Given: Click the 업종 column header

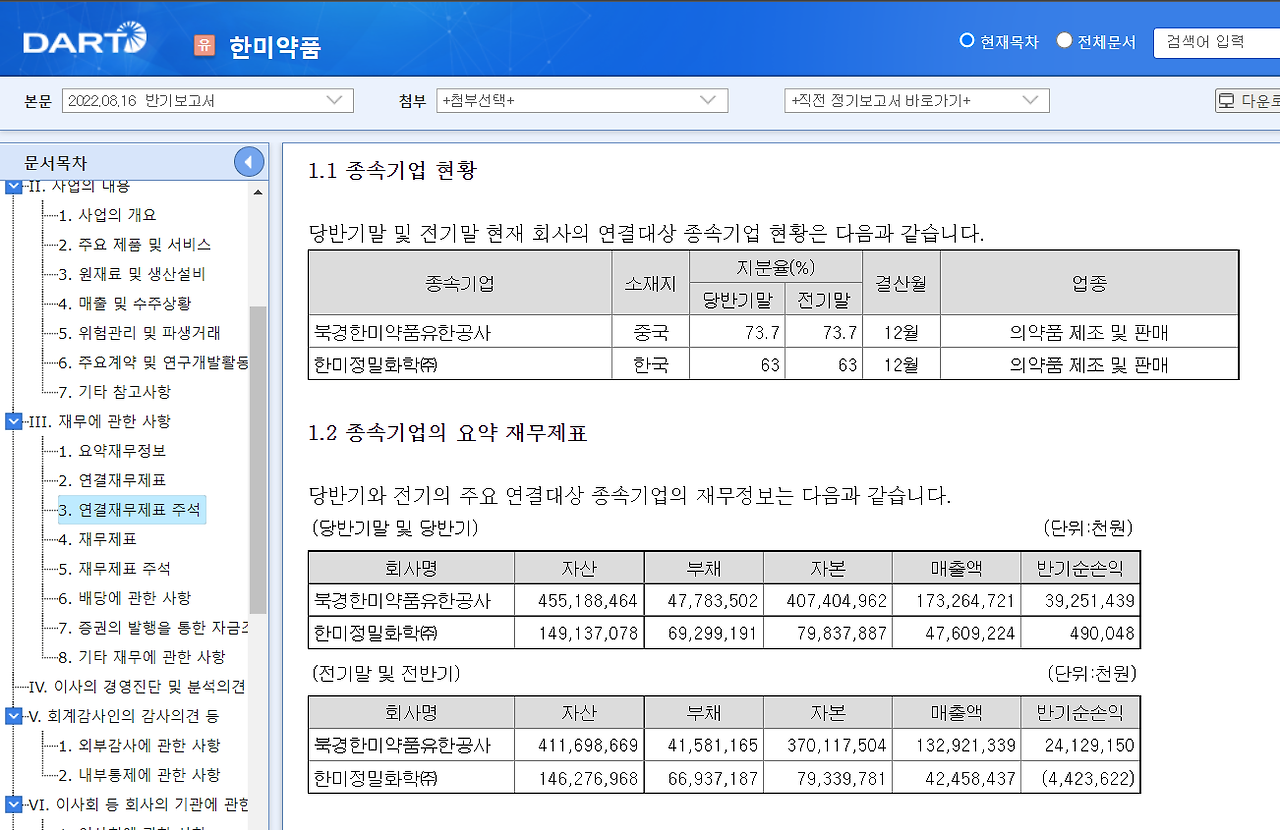Looking at the screenshot, I should pyautogui.click(x=1090, y=283).
